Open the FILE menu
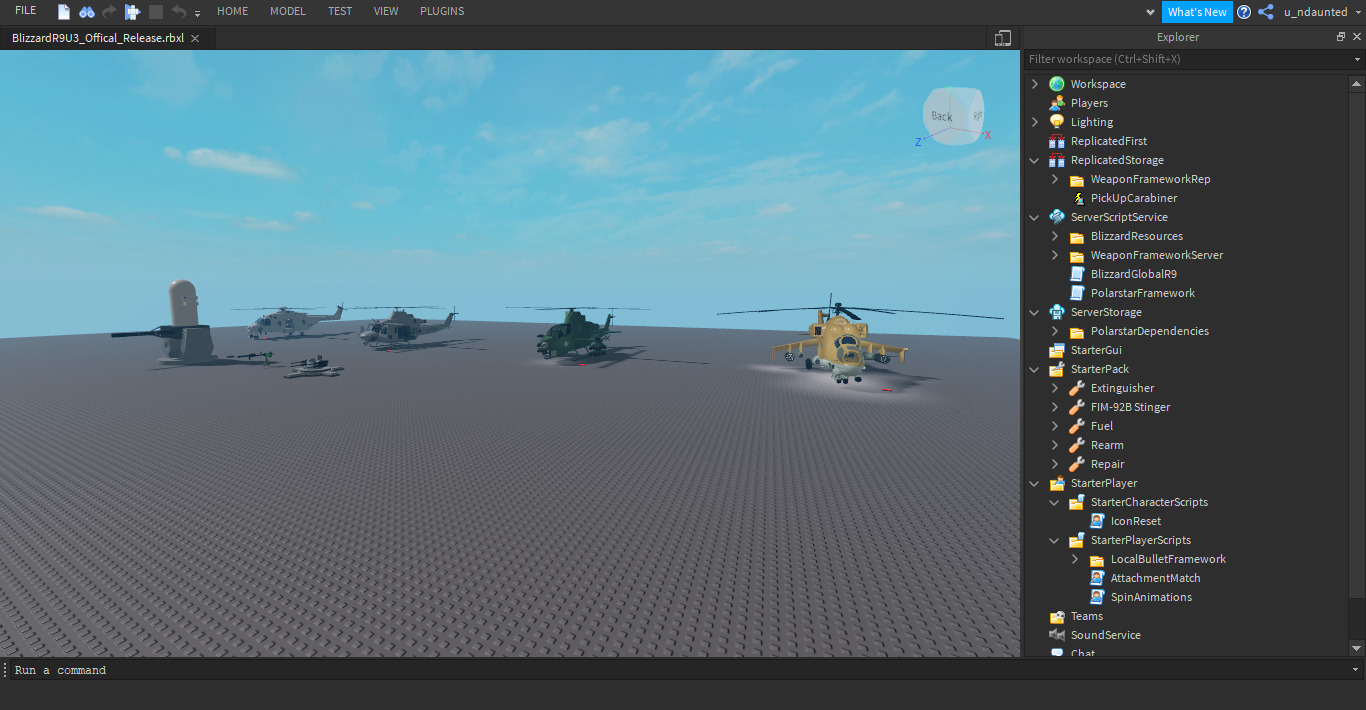 point(26,11)
